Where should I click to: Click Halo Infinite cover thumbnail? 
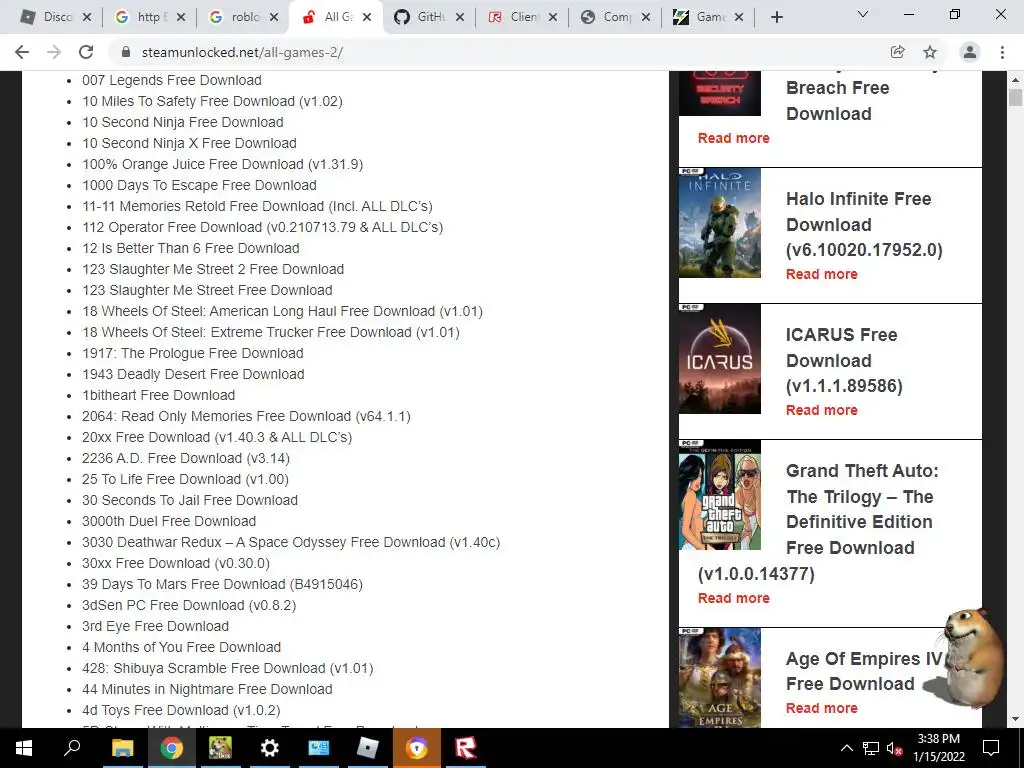click(720, 223)
